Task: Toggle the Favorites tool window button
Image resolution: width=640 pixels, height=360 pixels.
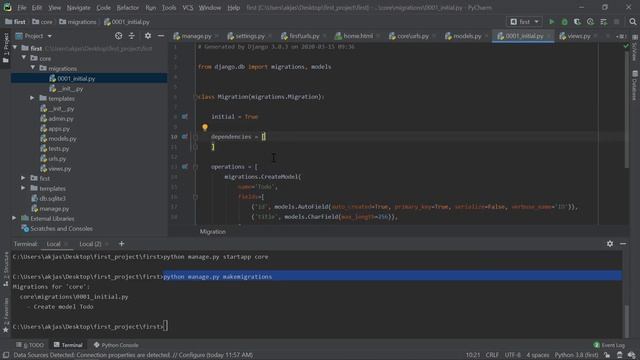Action: coord(6,315)
